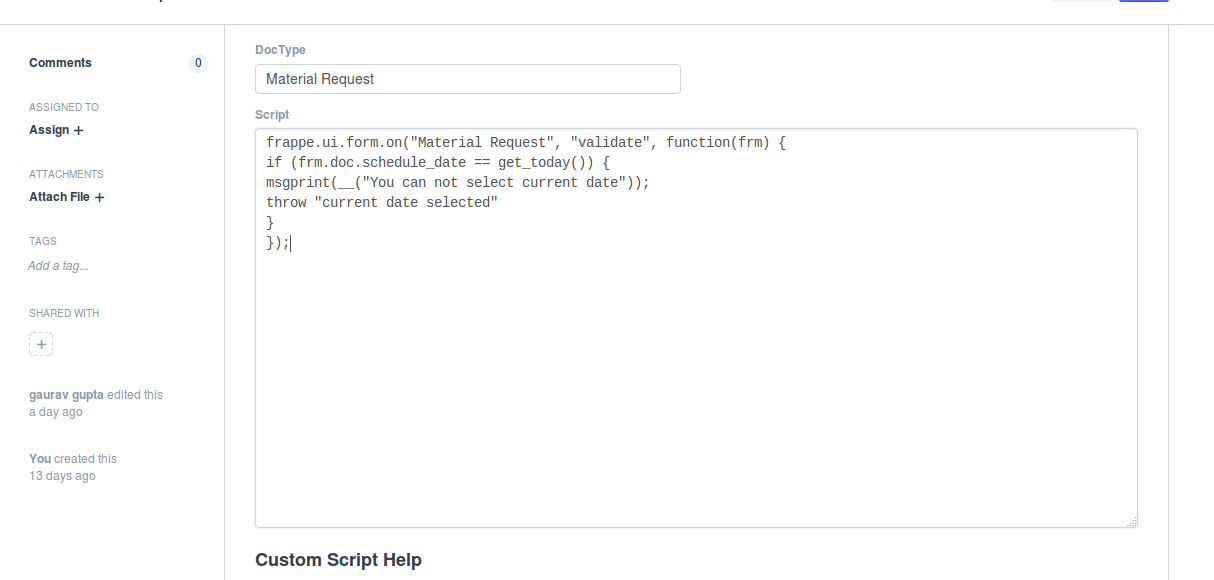The width and height of the screenshot is (1214, 580).
Task: Grab the Script textarea resize handle
Action: [1131, 521]
